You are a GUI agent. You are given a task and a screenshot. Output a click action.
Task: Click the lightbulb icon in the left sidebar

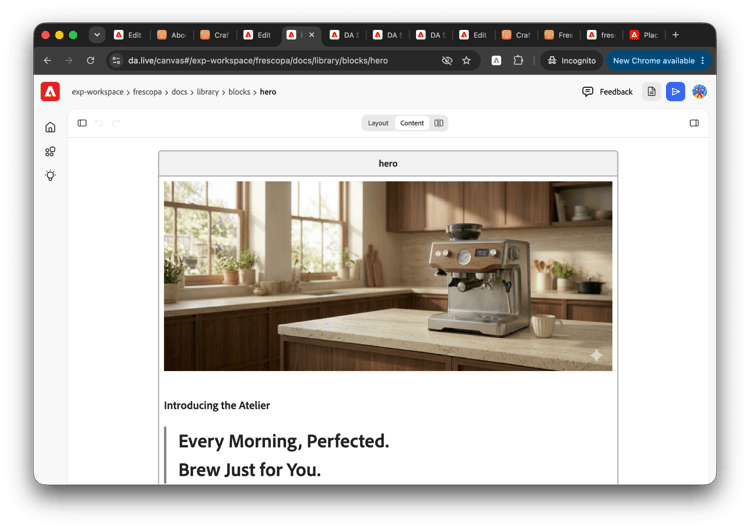coord(50,175)
